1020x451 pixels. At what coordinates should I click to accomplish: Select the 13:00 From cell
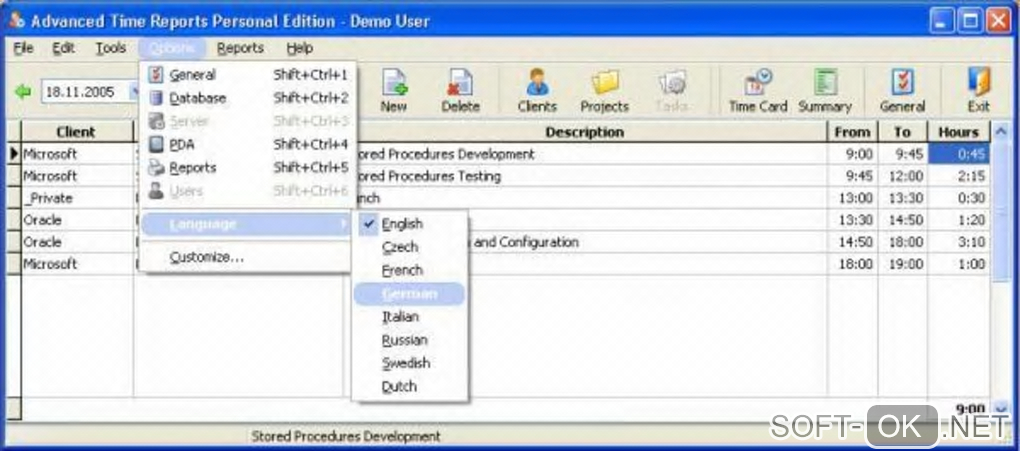[852, 198]
